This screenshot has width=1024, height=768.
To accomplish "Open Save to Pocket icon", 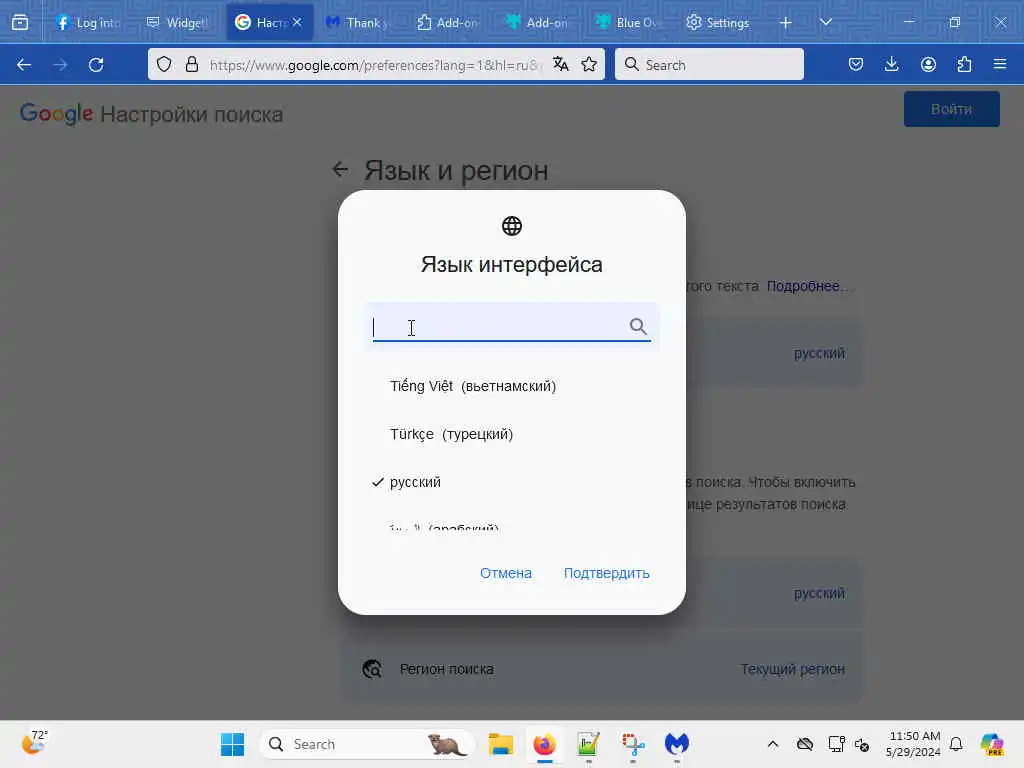I will point(856,64).
